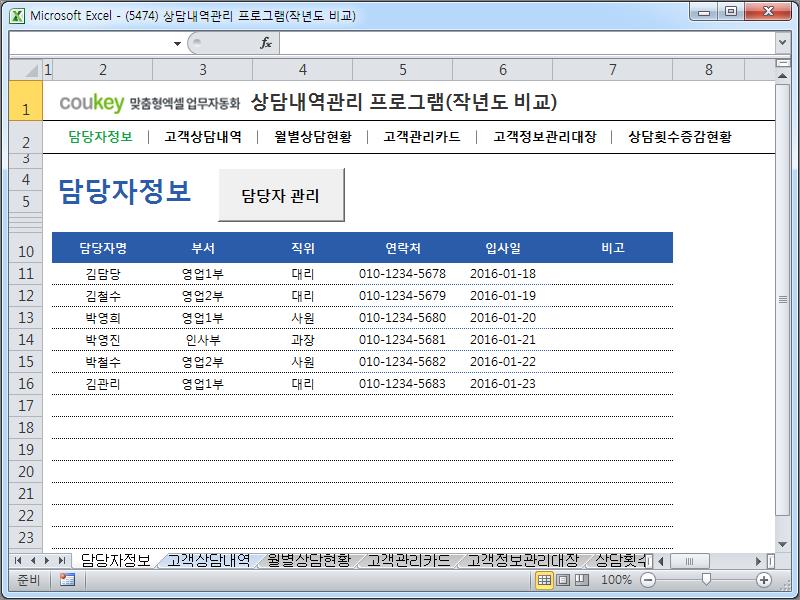Image resolution: width=800 pixels, height=600 pixels.
Task: Click the 준비 ready status text
Action: pos(28,580)
